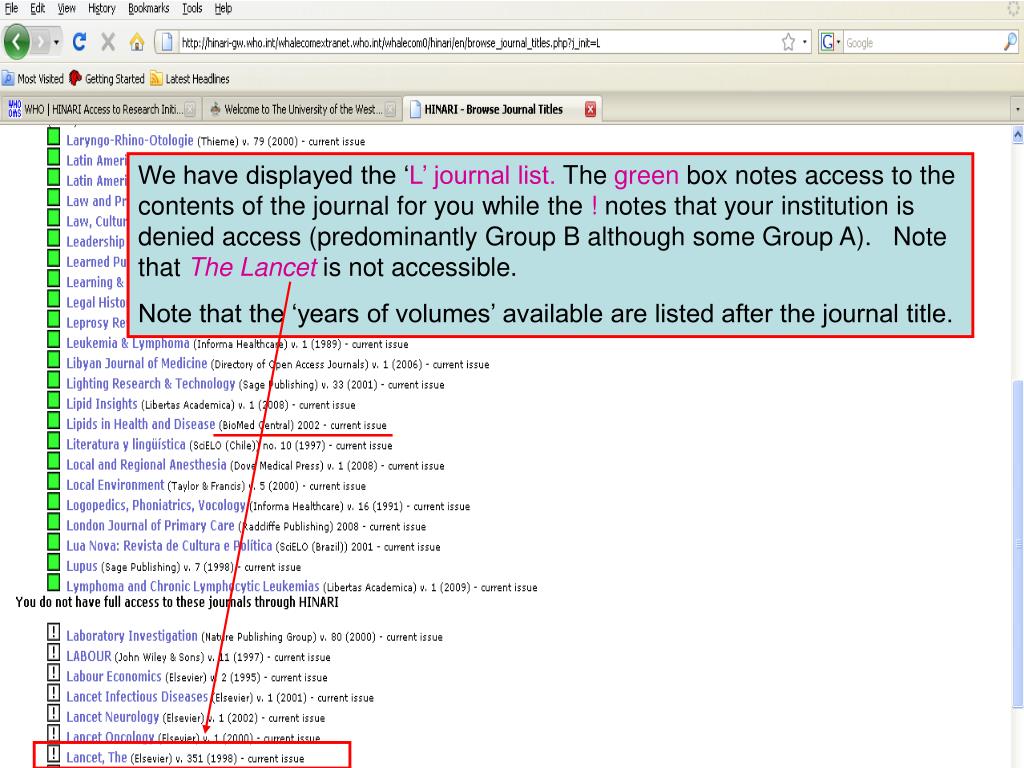Viewport: 1024px width, 768px height.
Task: Click exclamation icon beside Labour Economics
Action: pos(54,672)
